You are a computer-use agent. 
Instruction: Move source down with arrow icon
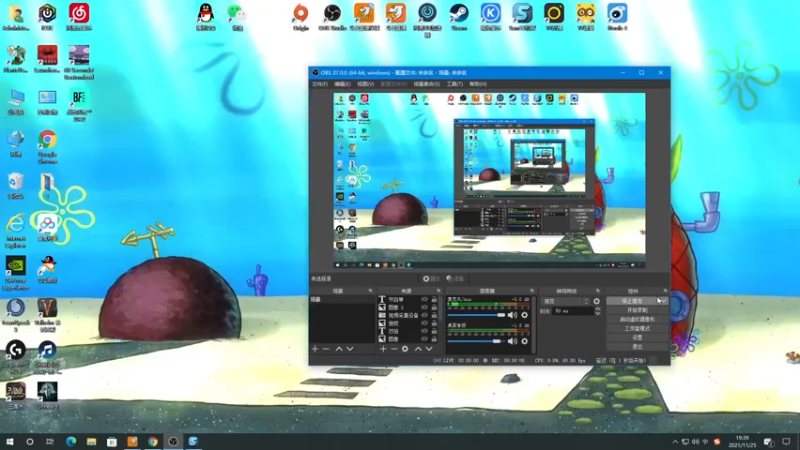(429, 349)
